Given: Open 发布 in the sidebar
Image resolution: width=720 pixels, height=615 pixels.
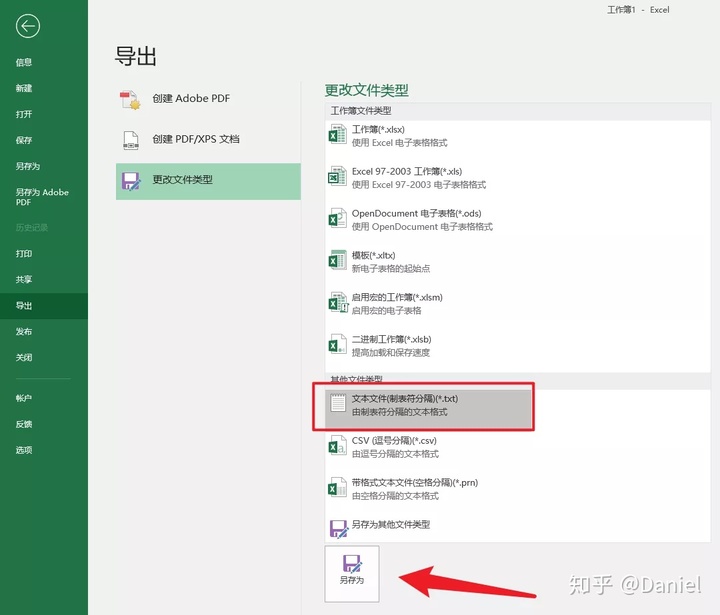Looking at the screenshot, I should tap(24, 332).
